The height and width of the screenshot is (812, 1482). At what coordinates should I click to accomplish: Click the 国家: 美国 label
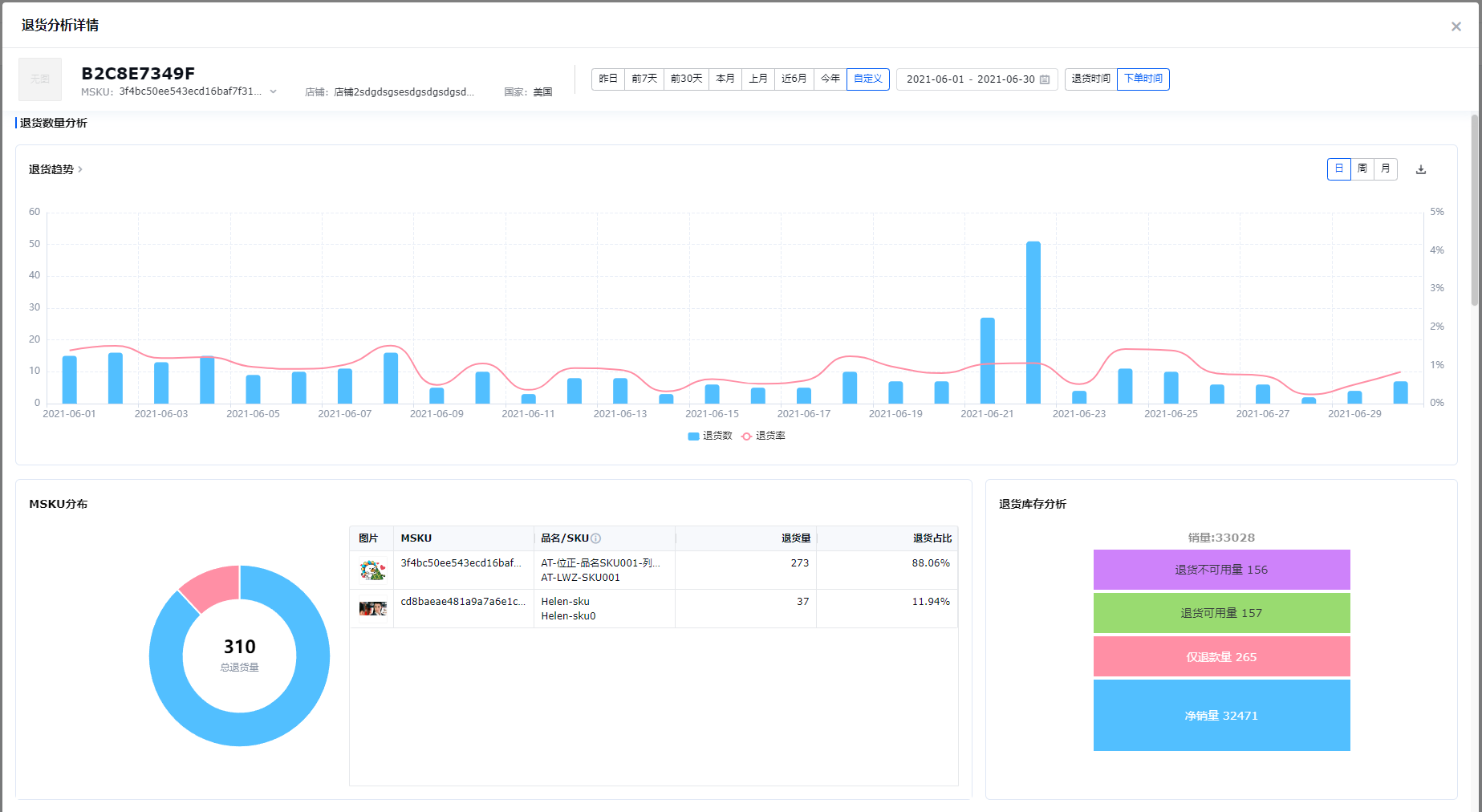[x=528, y=92]
